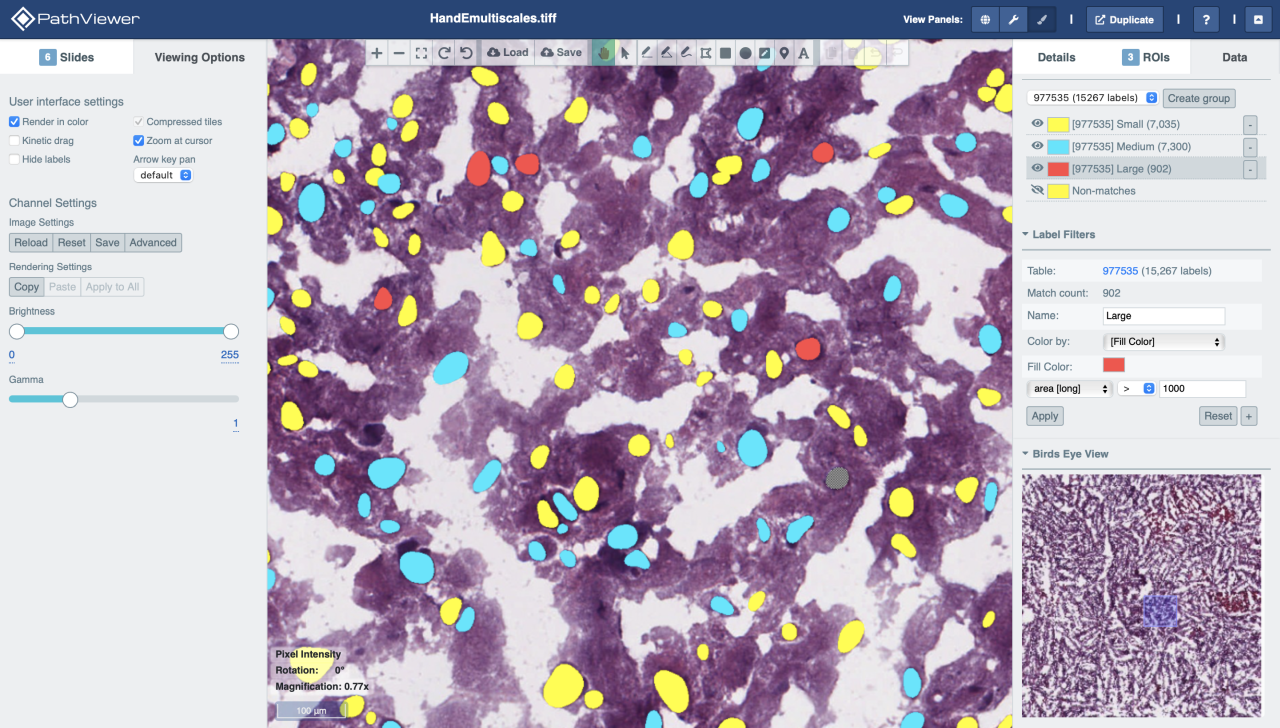Click the Duplicate button
Image resolution: width=1280 pixels, height=728 pixels.
tap(1124, 19)
